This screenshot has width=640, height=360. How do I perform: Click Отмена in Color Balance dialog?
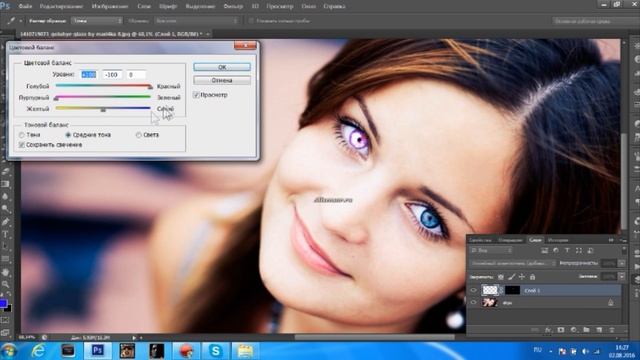[222, 80]
